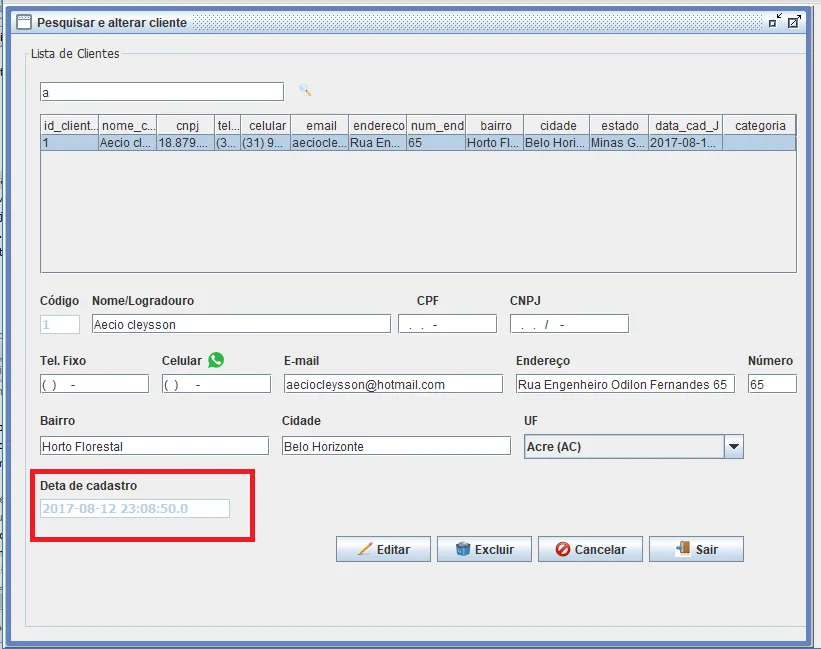This screenshot has height=649, width=821.
Task: Click the magnifier search icon
Action: point(305,91)
